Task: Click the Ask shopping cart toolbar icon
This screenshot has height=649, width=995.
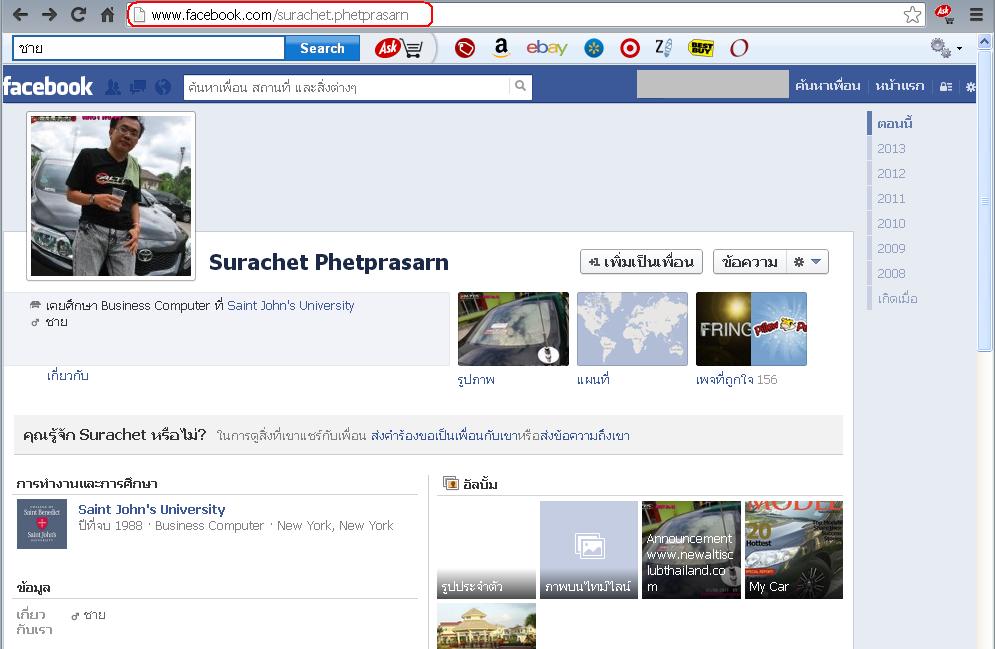Action: [x=399, y=48]
